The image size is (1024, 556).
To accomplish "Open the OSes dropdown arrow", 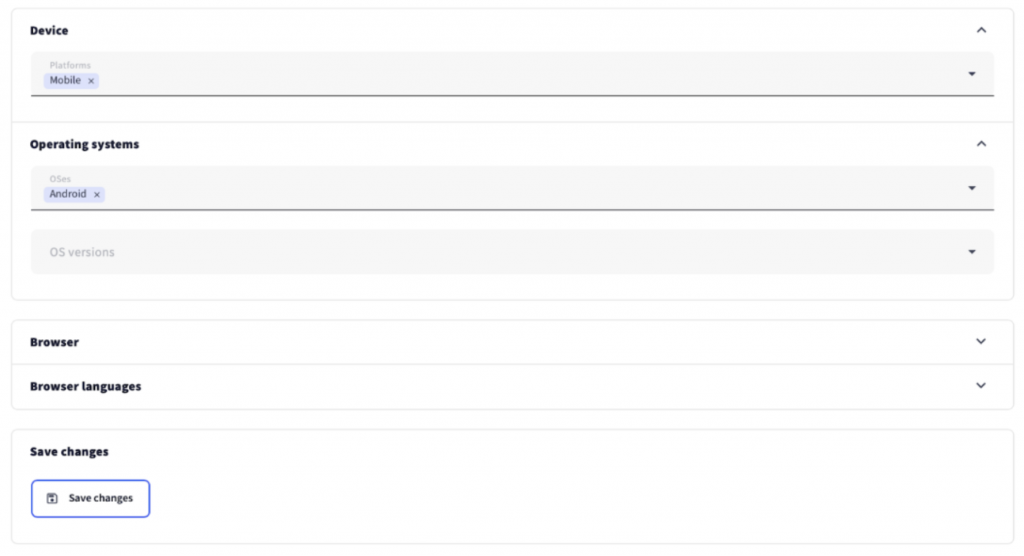I will click(972, 188).
